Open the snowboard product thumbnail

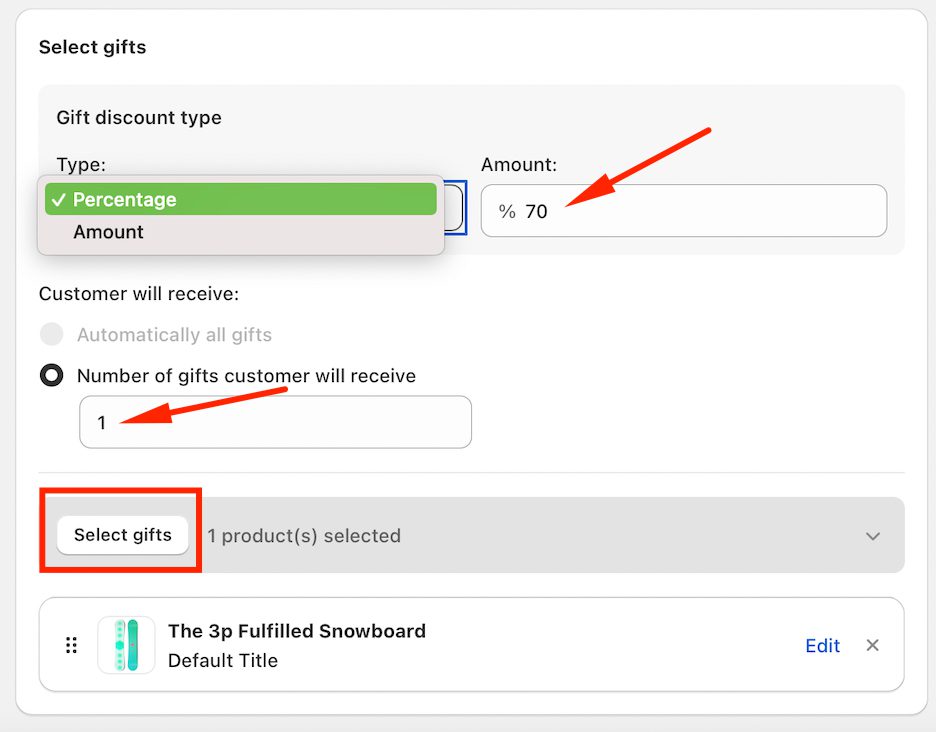click(126, 645)
